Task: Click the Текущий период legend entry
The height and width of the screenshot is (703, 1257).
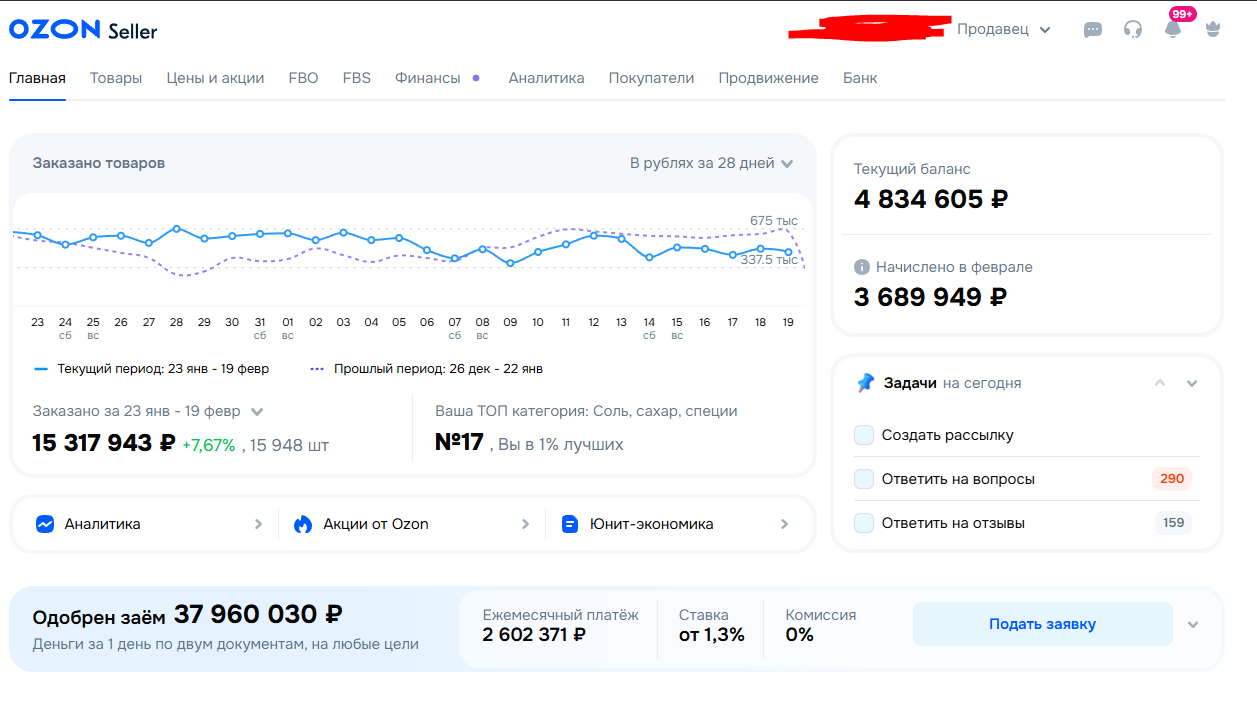Action: [152, 369]
